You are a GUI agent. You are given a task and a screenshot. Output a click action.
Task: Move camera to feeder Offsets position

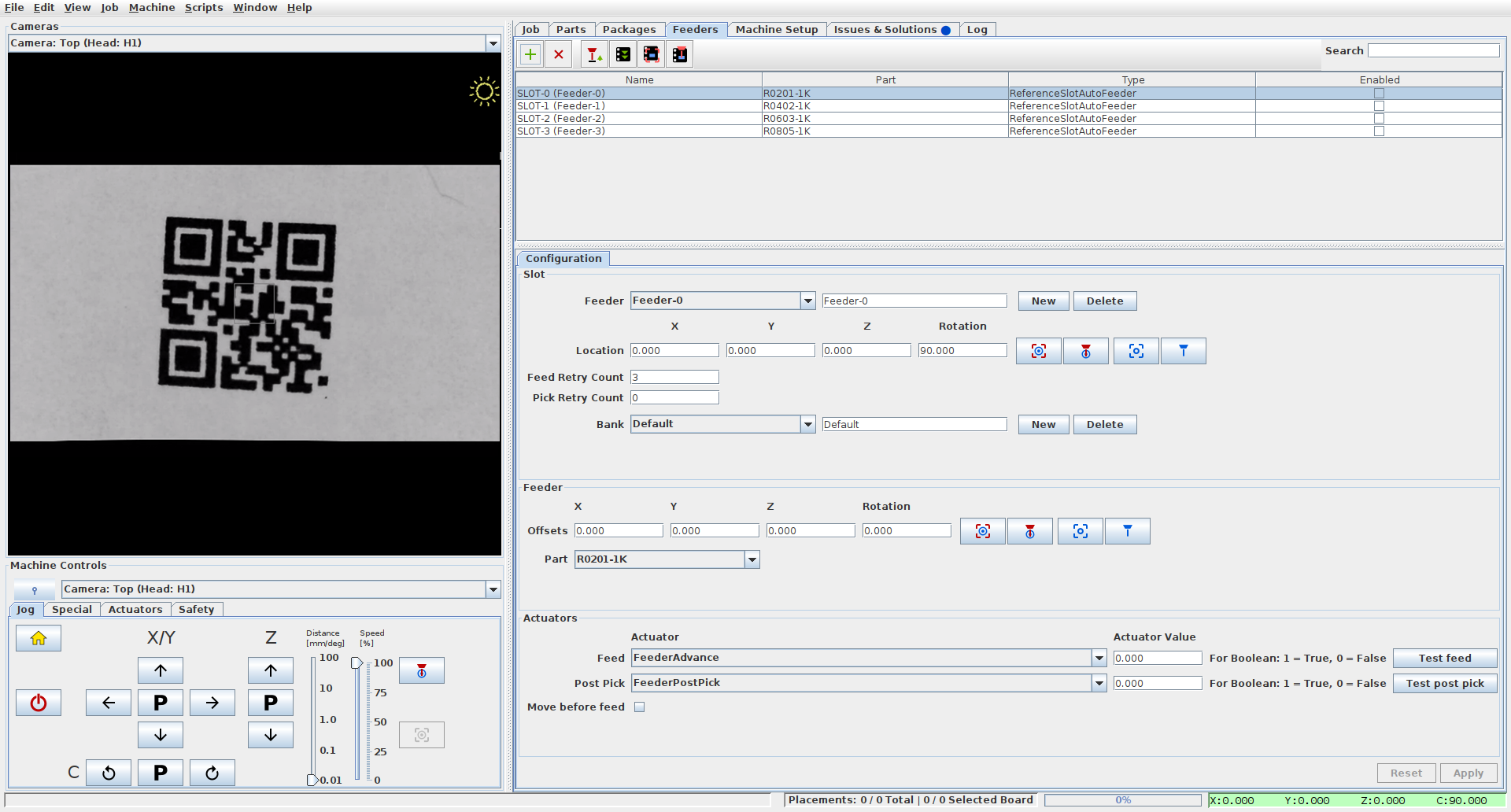1081,531
